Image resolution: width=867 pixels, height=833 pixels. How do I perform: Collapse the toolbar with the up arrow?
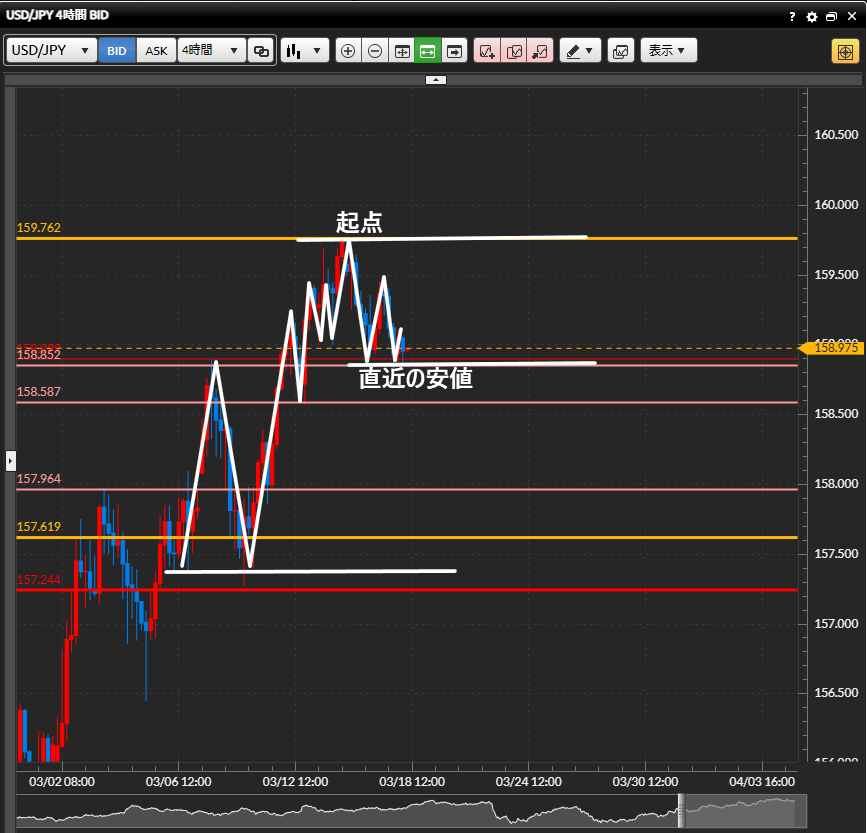coord(435,79)
